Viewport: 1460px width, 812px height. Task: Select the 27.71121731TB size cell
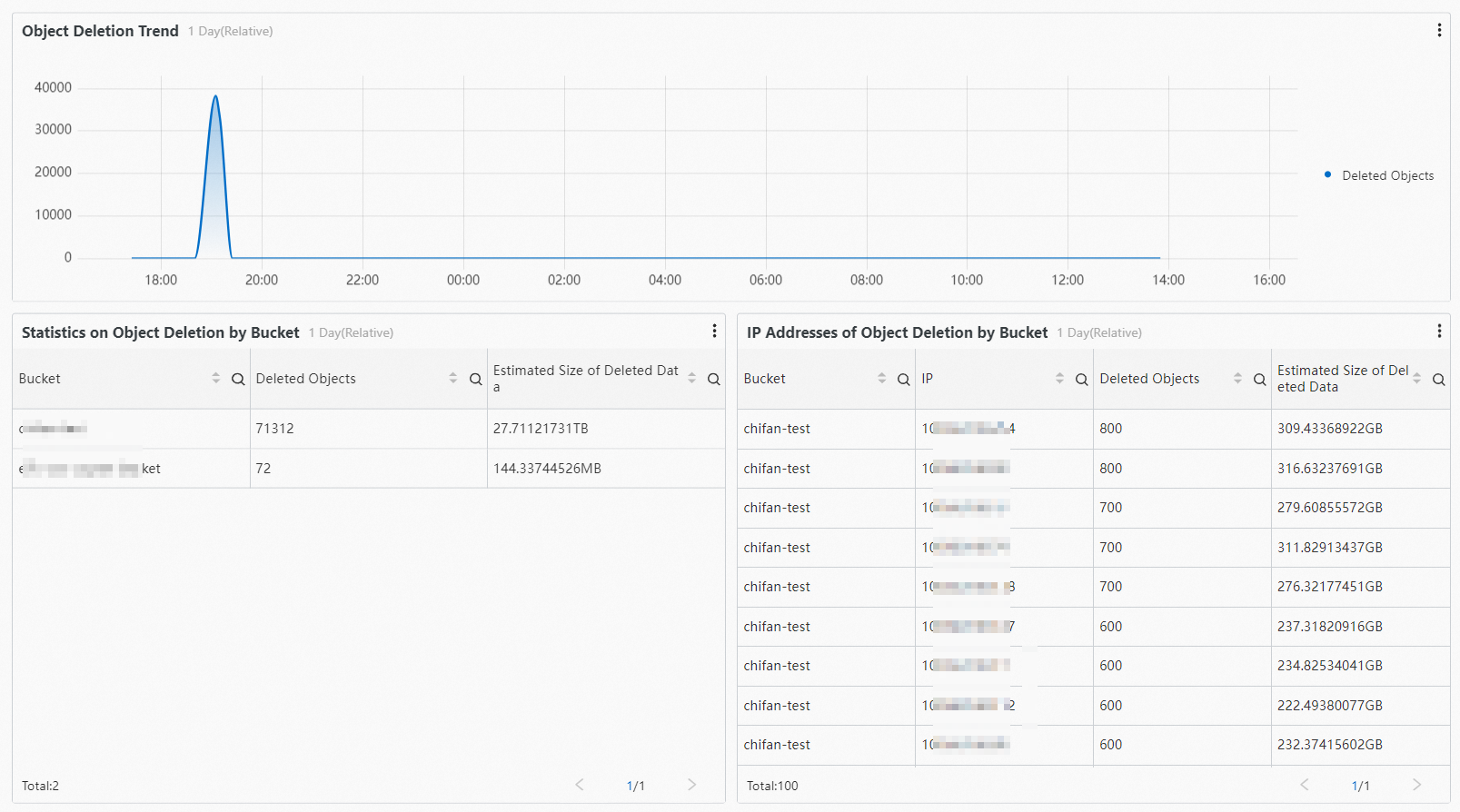[606, 429]
